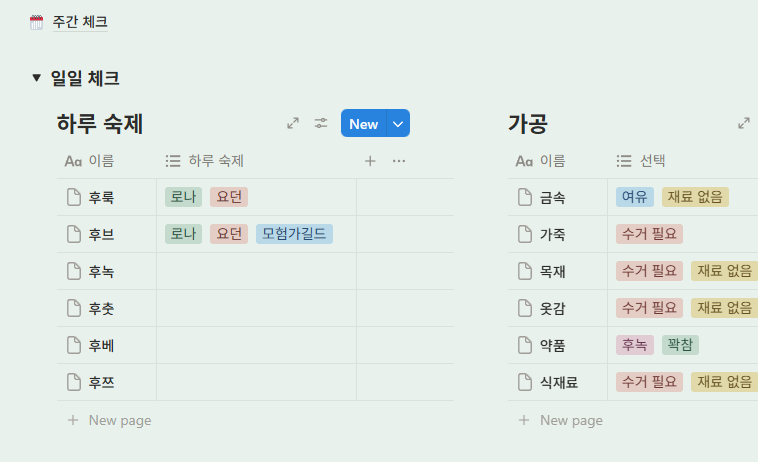
Task: Click empty 하루 숙제 cell of 후베 row
Action: pos(256,345)
